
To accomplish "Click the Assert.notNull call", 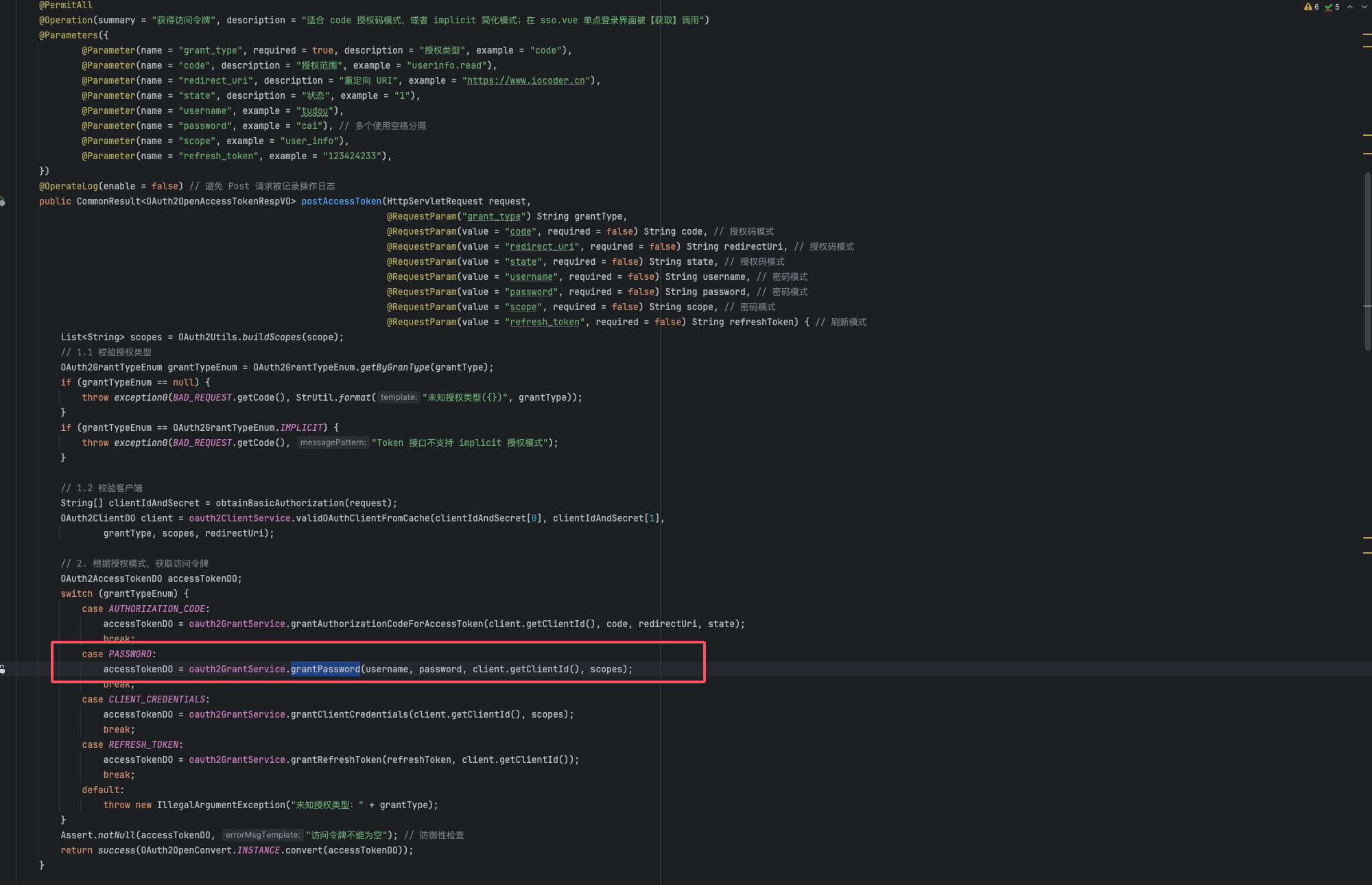I will click(x=98, y=836).
